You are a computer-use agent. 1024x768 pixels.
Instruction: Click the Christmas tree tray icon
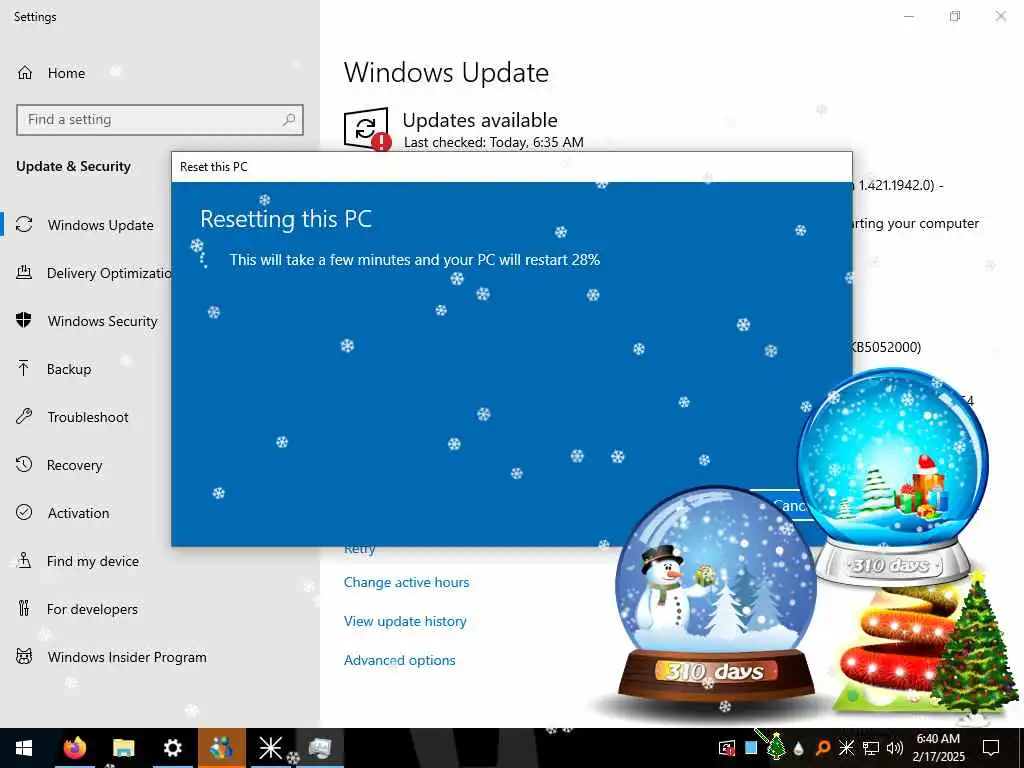click(776, 746)
